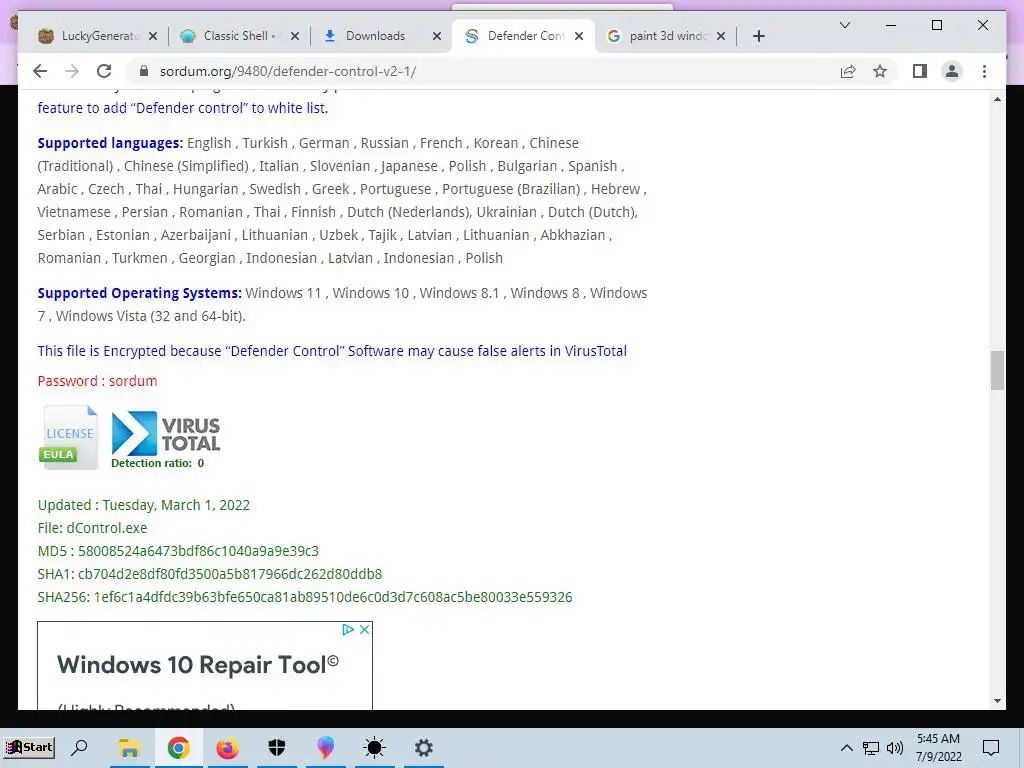Image resolution: width=1024 pixels, height=768 pixels.
Task: Click the 'Supported languages:' heading
Action: [x=110, y=143]
